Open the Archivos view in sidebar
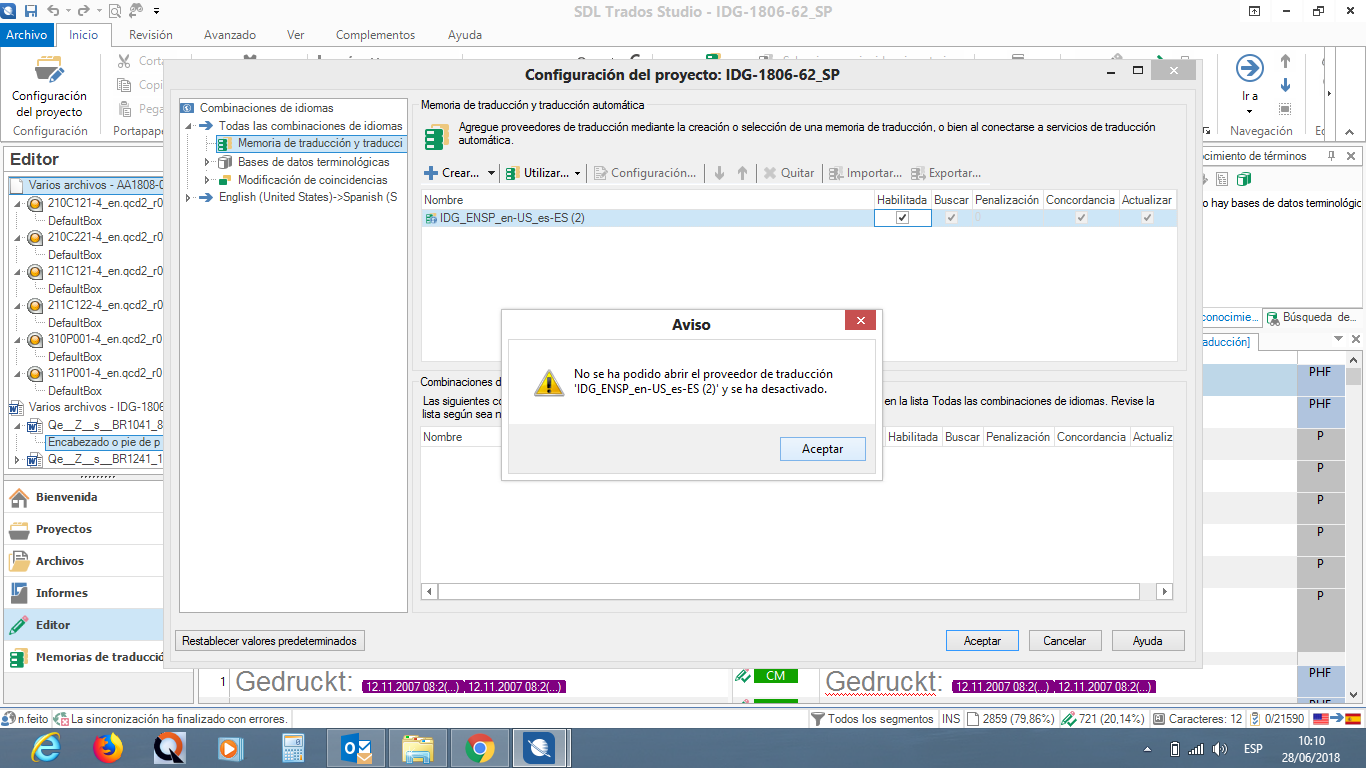Screen dimensions: 1366x768 (x=83, y=561)
